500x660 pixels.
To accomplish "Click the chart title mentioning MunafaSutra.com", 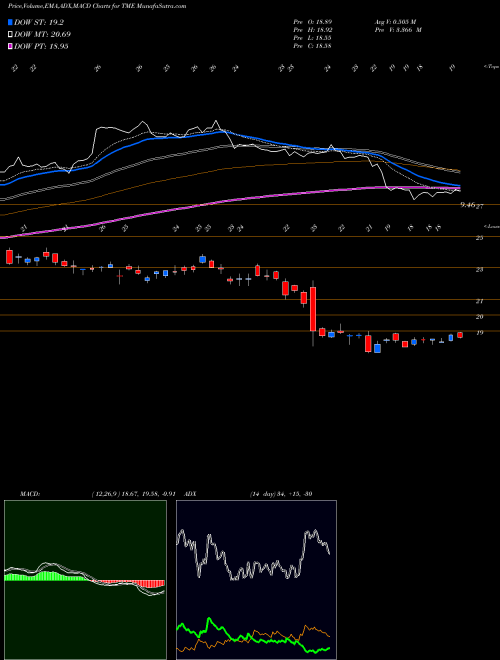I will (96, 7).
